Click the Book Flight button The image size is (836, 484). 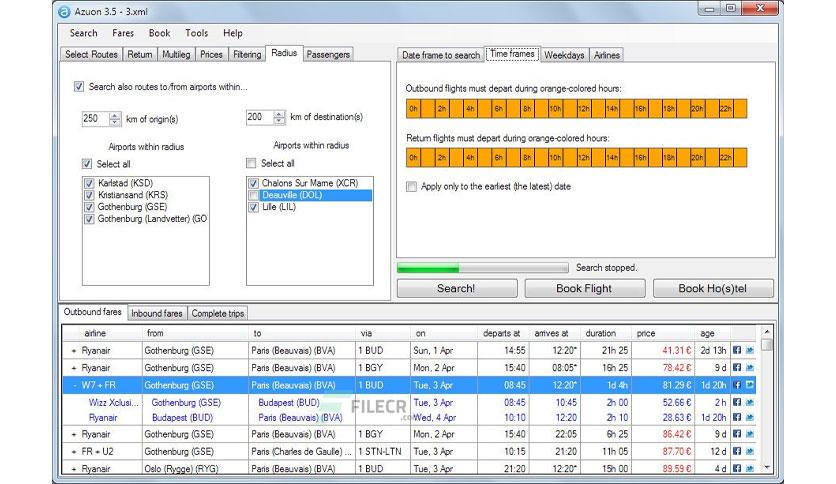click(584, 288)
